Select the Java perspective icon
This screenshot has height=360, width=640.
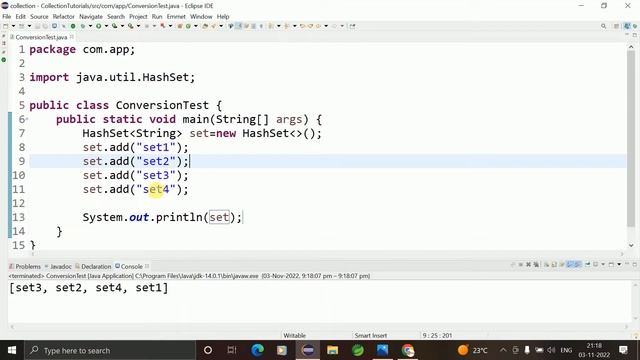pyautogui.click(x=627, y=26)
